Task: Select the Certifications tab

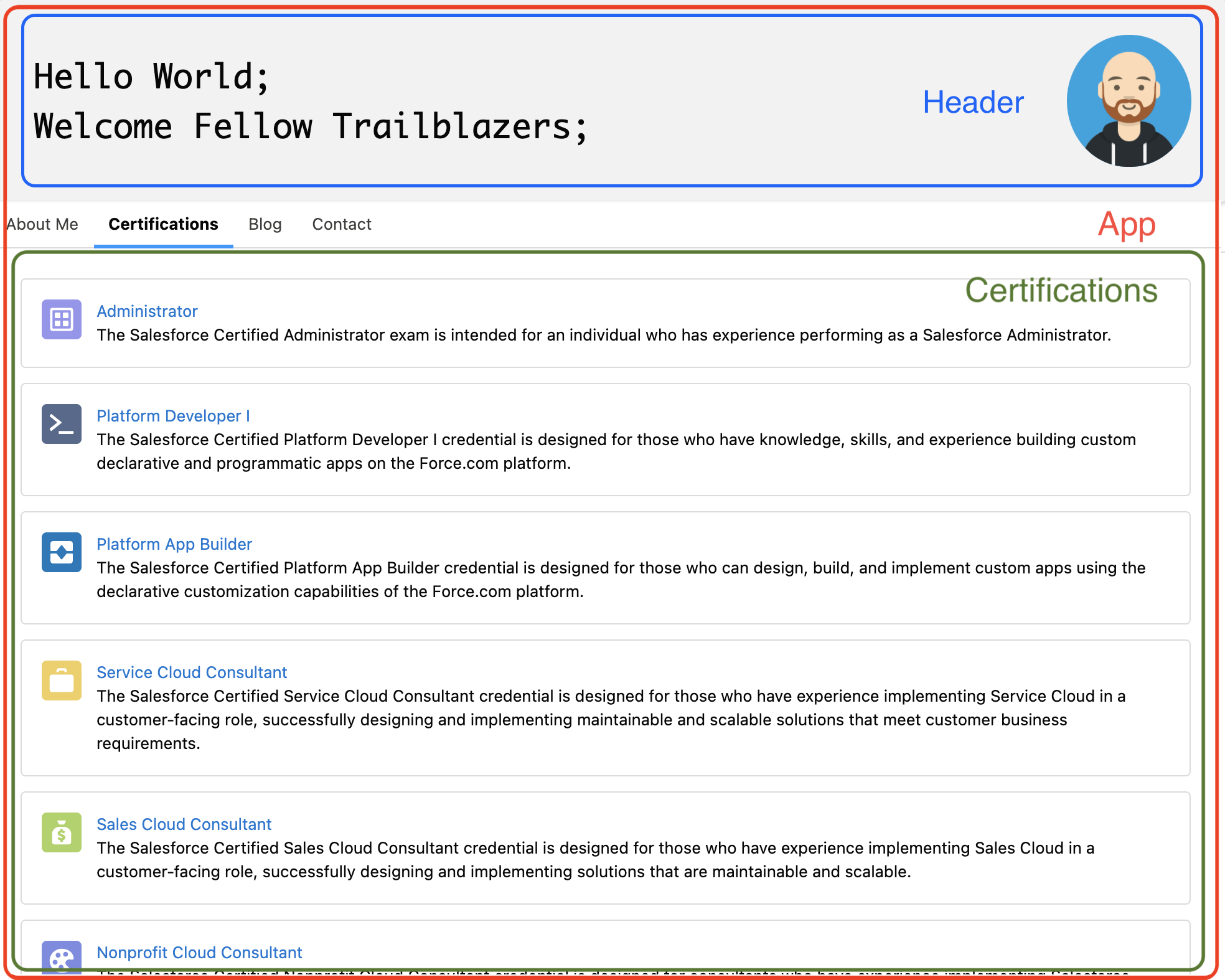Action: pos(163,224)
